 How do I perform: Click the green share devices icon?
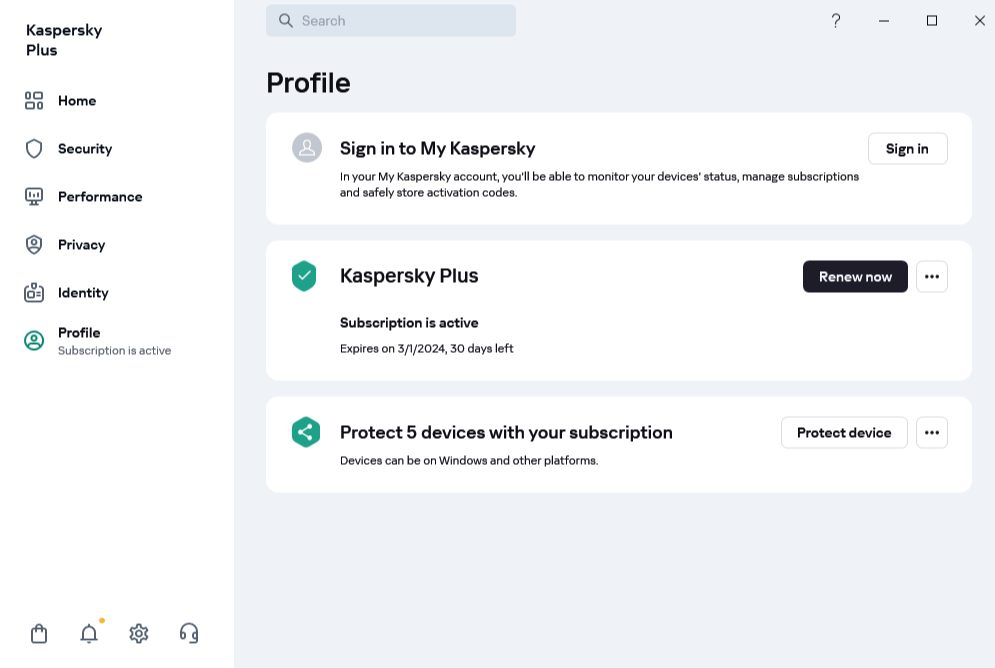coord(305,432)
